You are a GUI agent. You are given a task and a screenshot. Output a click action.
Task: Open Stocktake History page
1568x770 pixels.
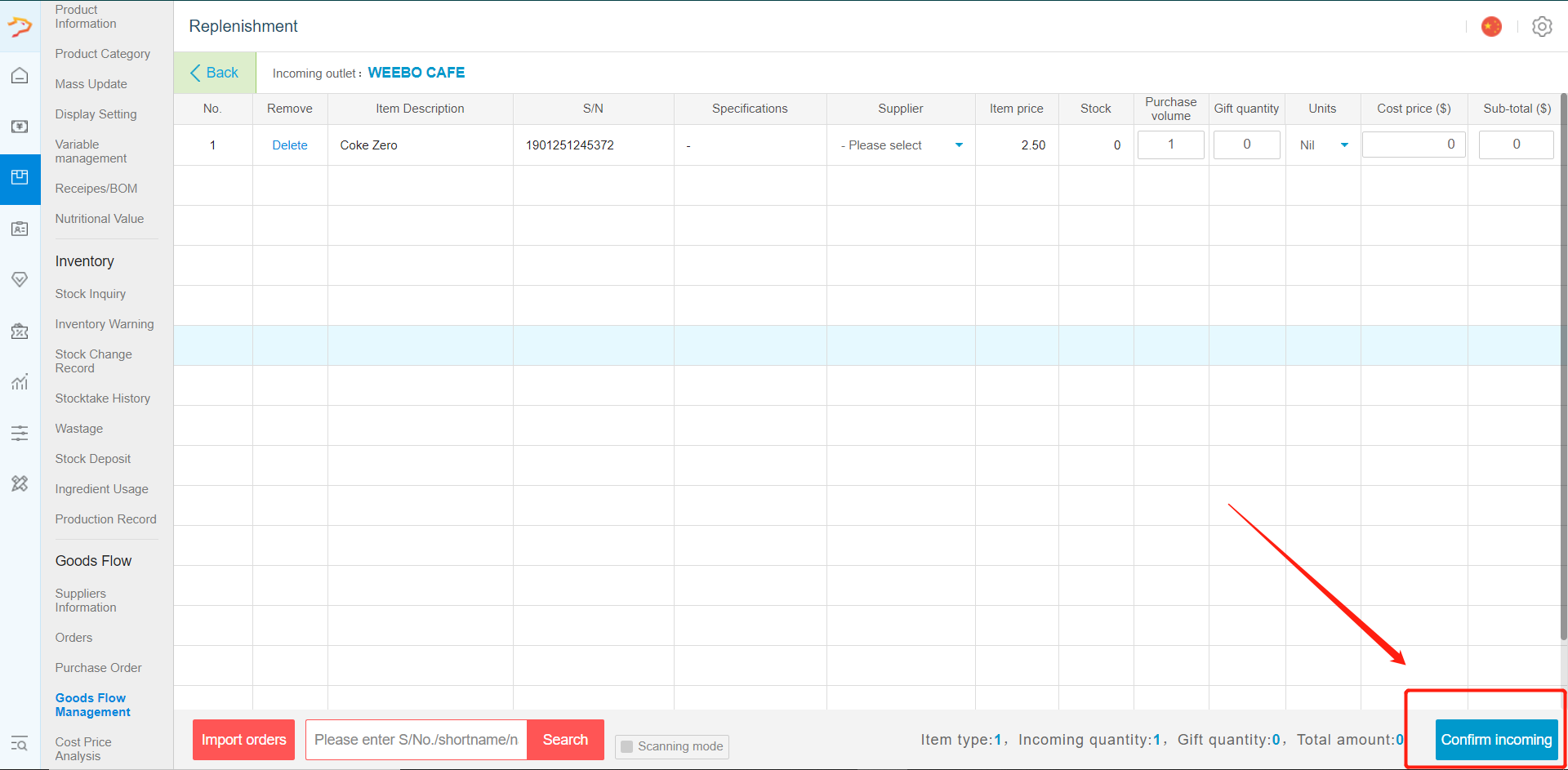103,398
